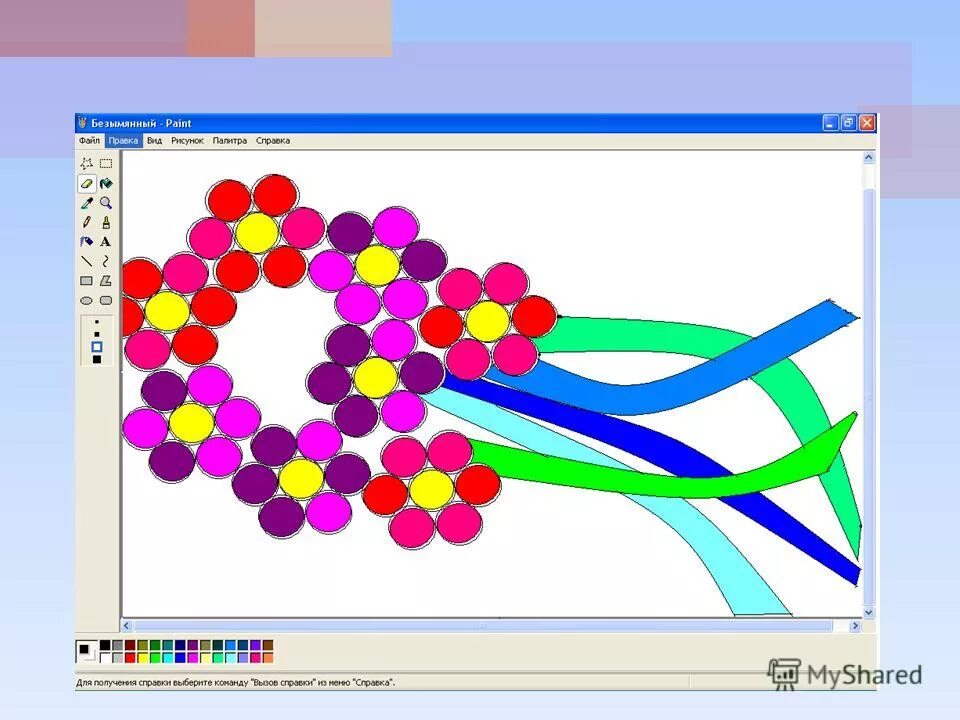Click the vertical scrollbar down arrow

click(x=866, y=612)
